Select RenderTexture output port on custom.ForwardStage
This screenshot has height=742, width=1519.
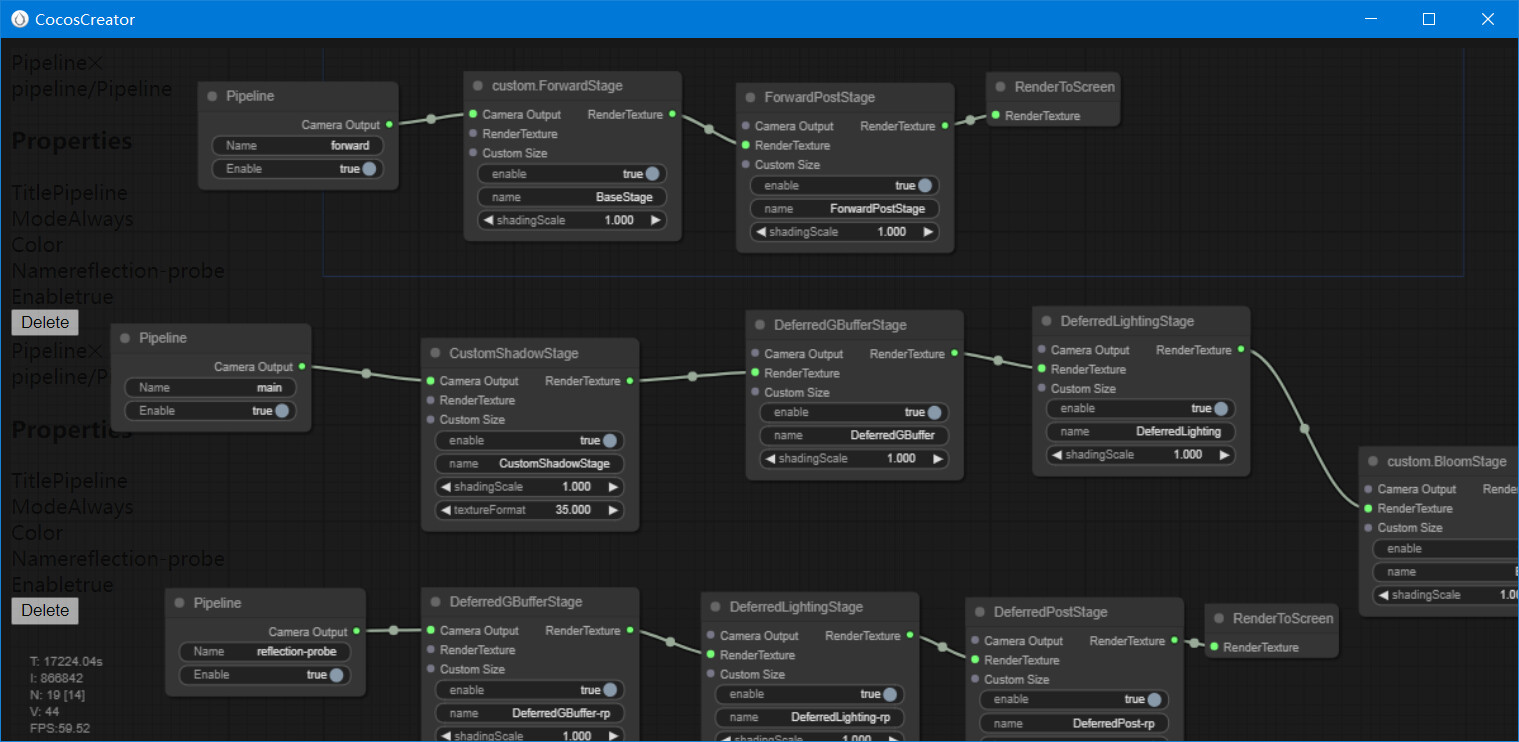coord(672,114)
